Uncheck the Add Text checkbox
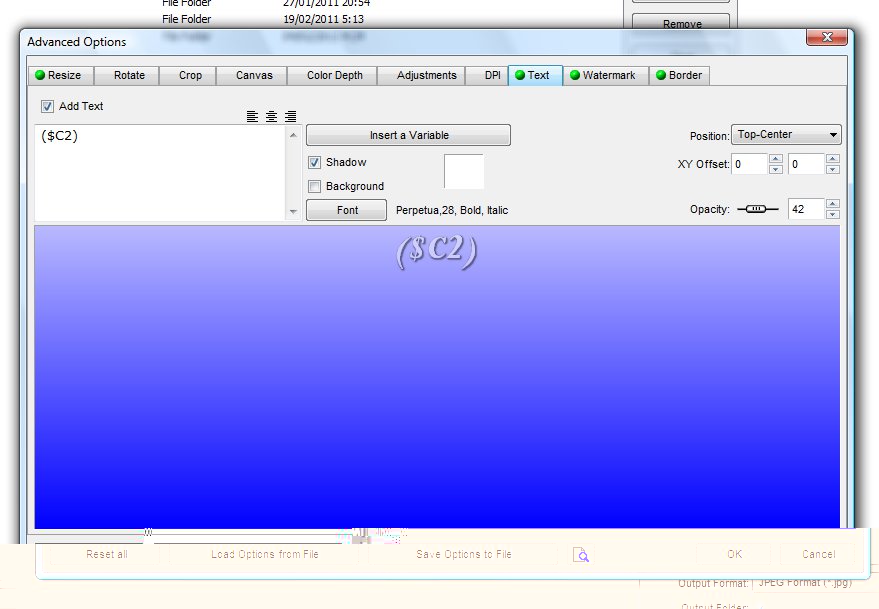879x609 pixels. click(47, 106)
